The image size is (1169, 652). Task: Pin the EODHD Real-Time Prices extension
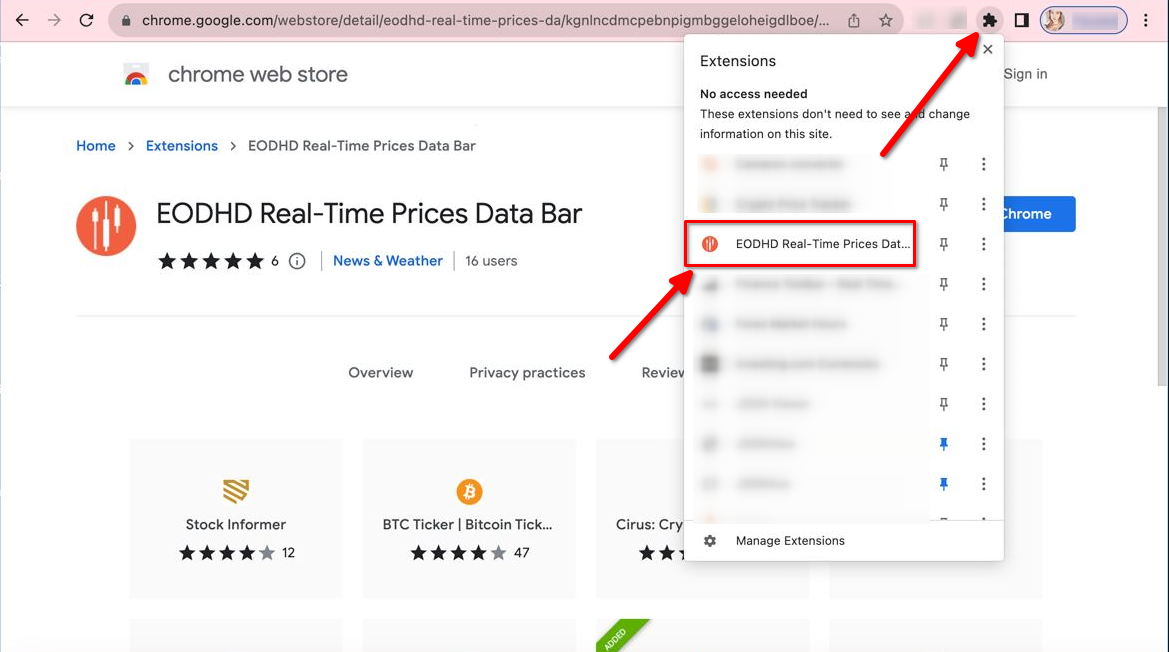click(943, 244)
